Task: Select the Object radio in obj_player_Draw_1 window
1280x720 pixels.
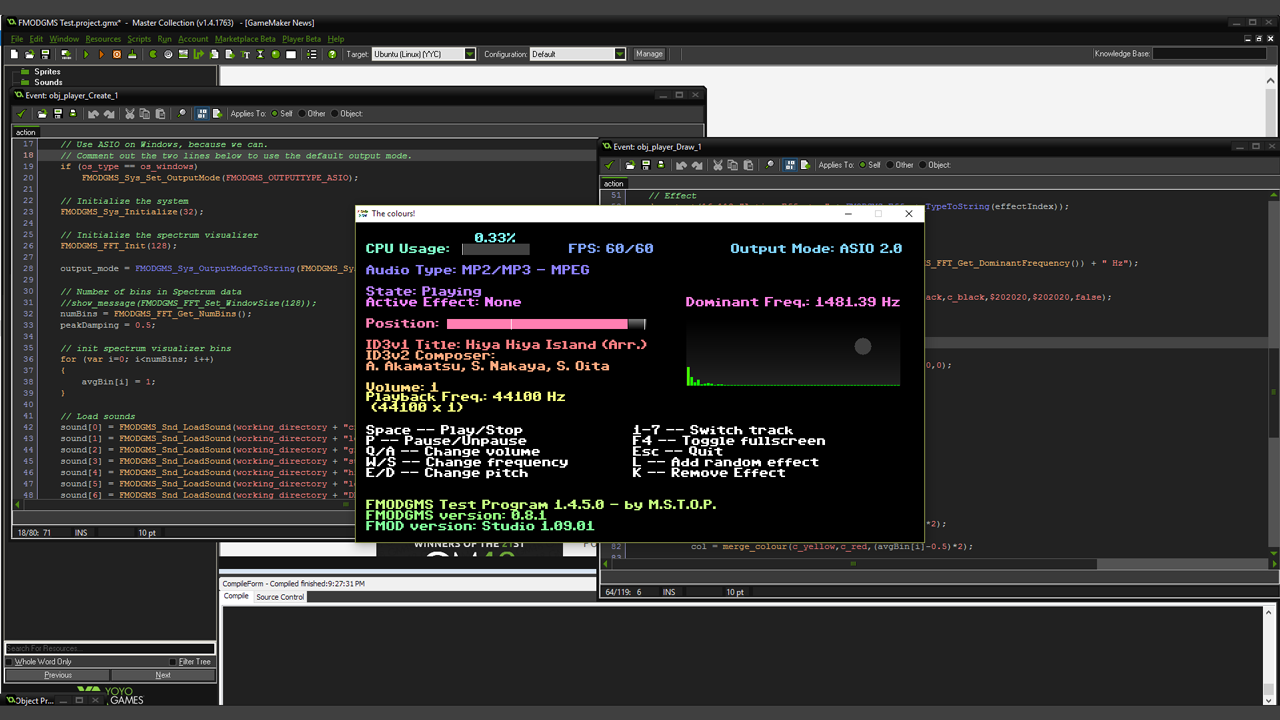Action: 922,165
